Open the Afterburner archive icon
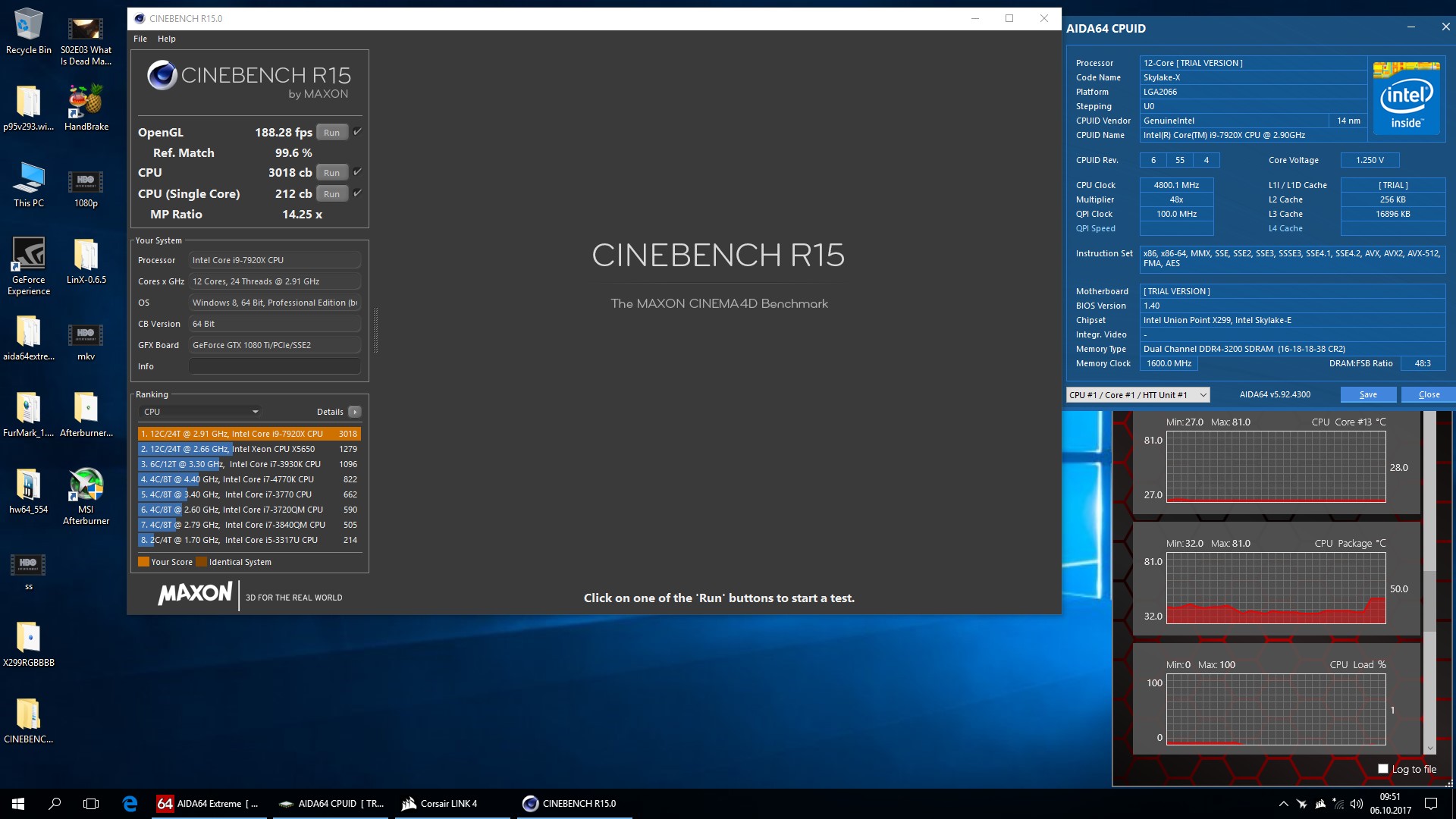Viewport: 1456px width, 819px height. [86, 413]
